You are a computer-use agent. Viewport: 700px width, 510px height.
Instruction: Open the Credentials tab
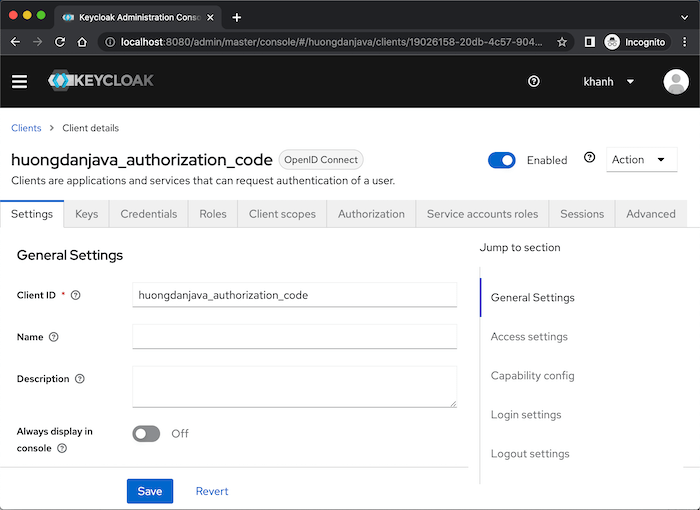(x=149, y=214)
